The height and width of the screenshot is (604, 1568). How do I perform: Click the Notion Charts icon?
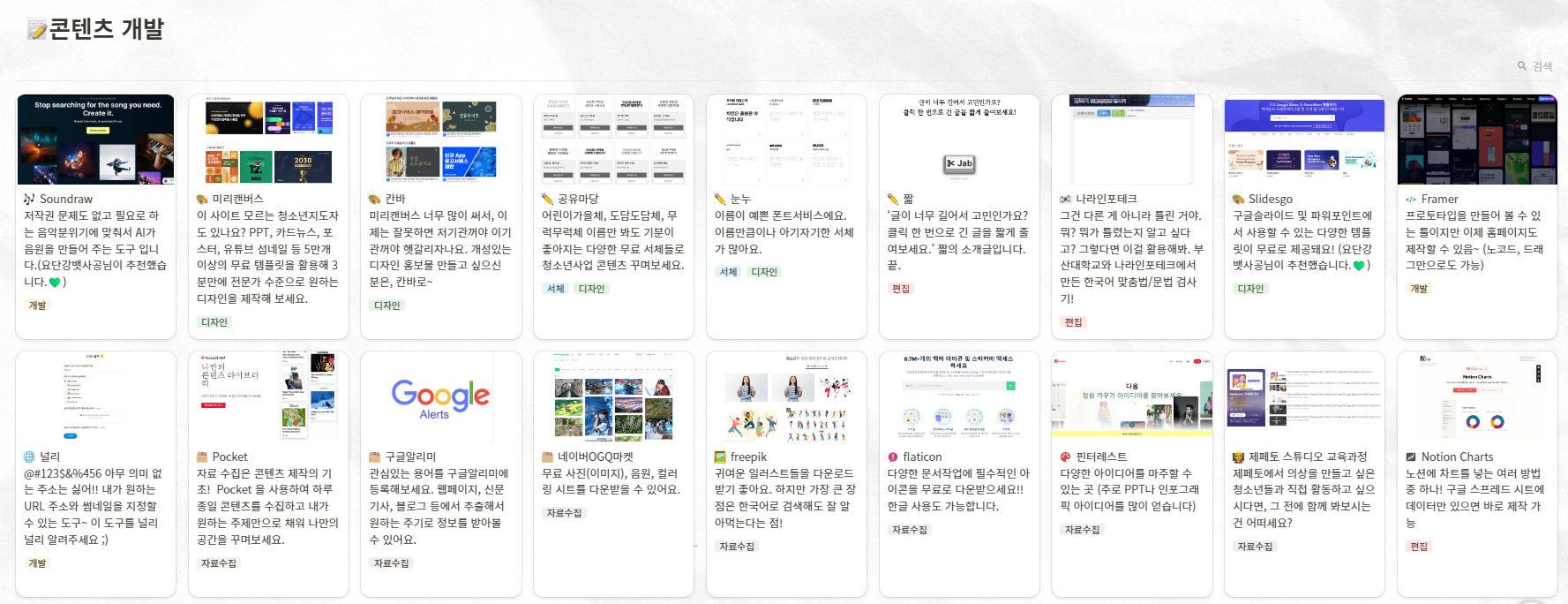pos(1411,457)
